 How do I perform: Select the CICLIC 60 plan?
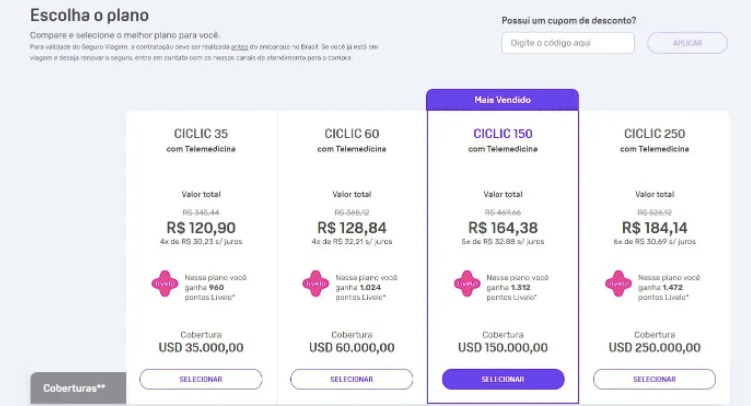pos(352,379)
